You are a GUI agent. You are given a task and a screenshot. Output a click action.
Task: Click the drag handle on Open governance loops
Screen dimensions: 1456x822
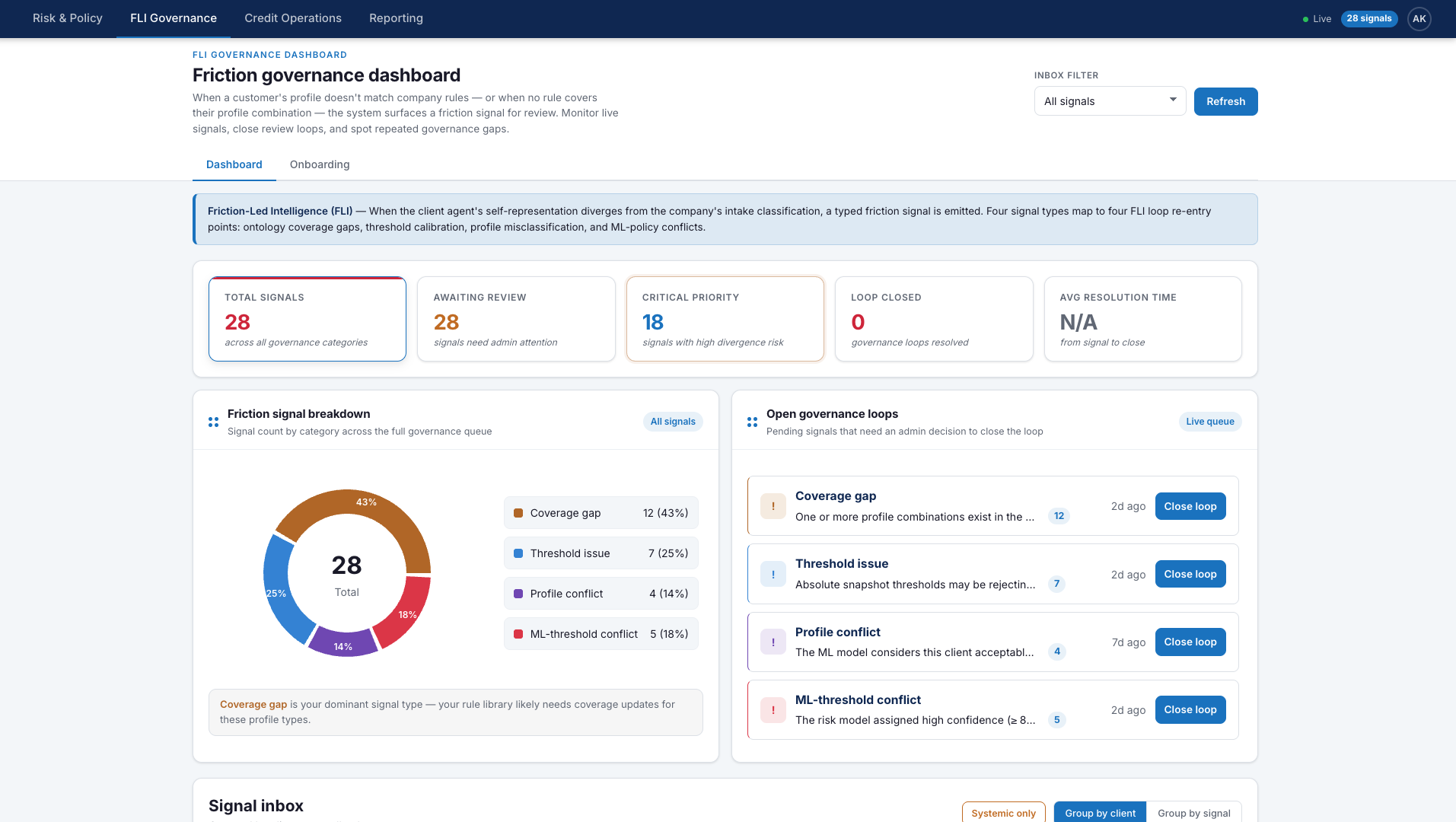[x=752, y=422]
